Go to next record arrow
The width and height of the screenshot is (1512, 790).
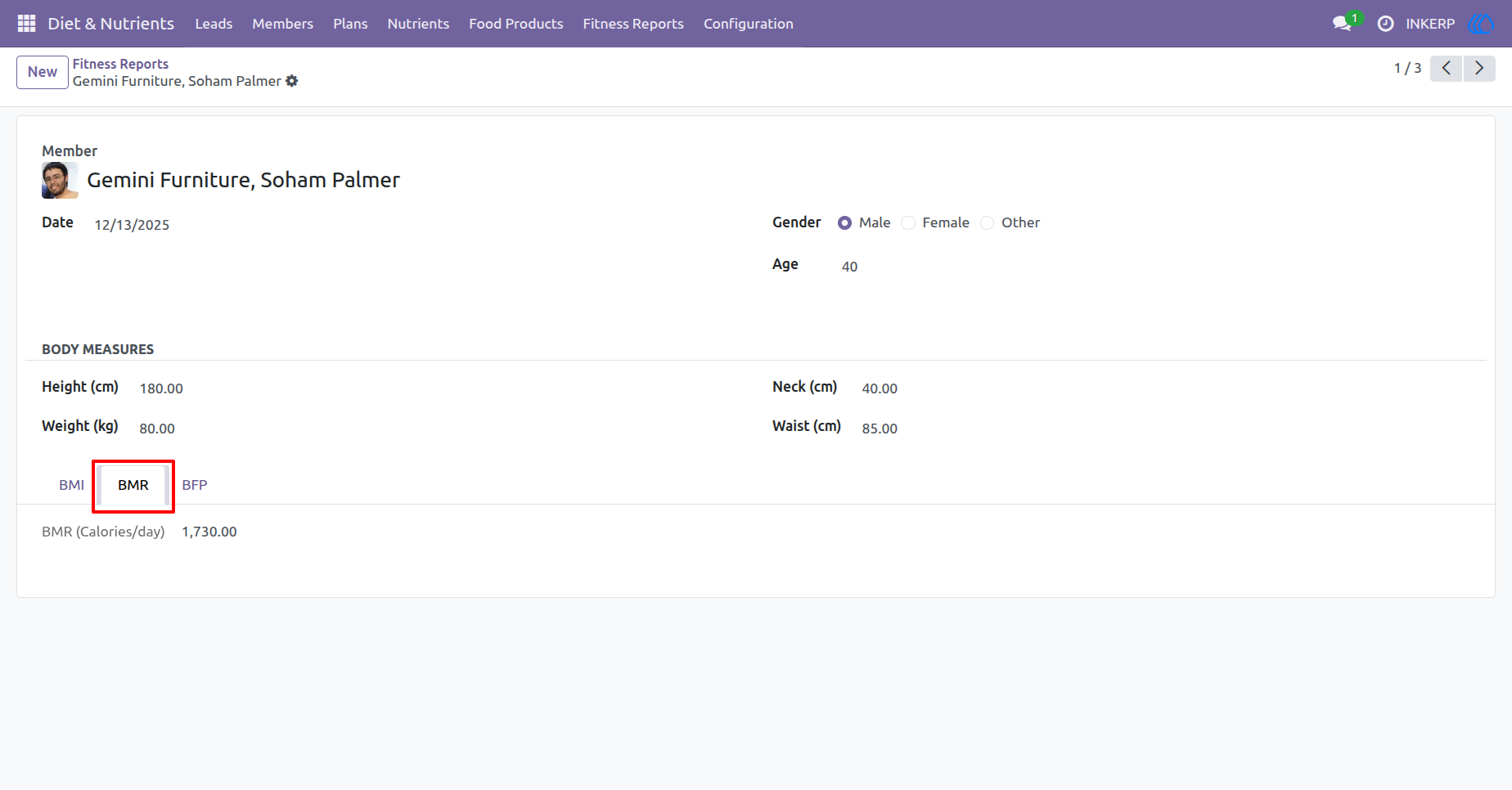pos(1479,69)
